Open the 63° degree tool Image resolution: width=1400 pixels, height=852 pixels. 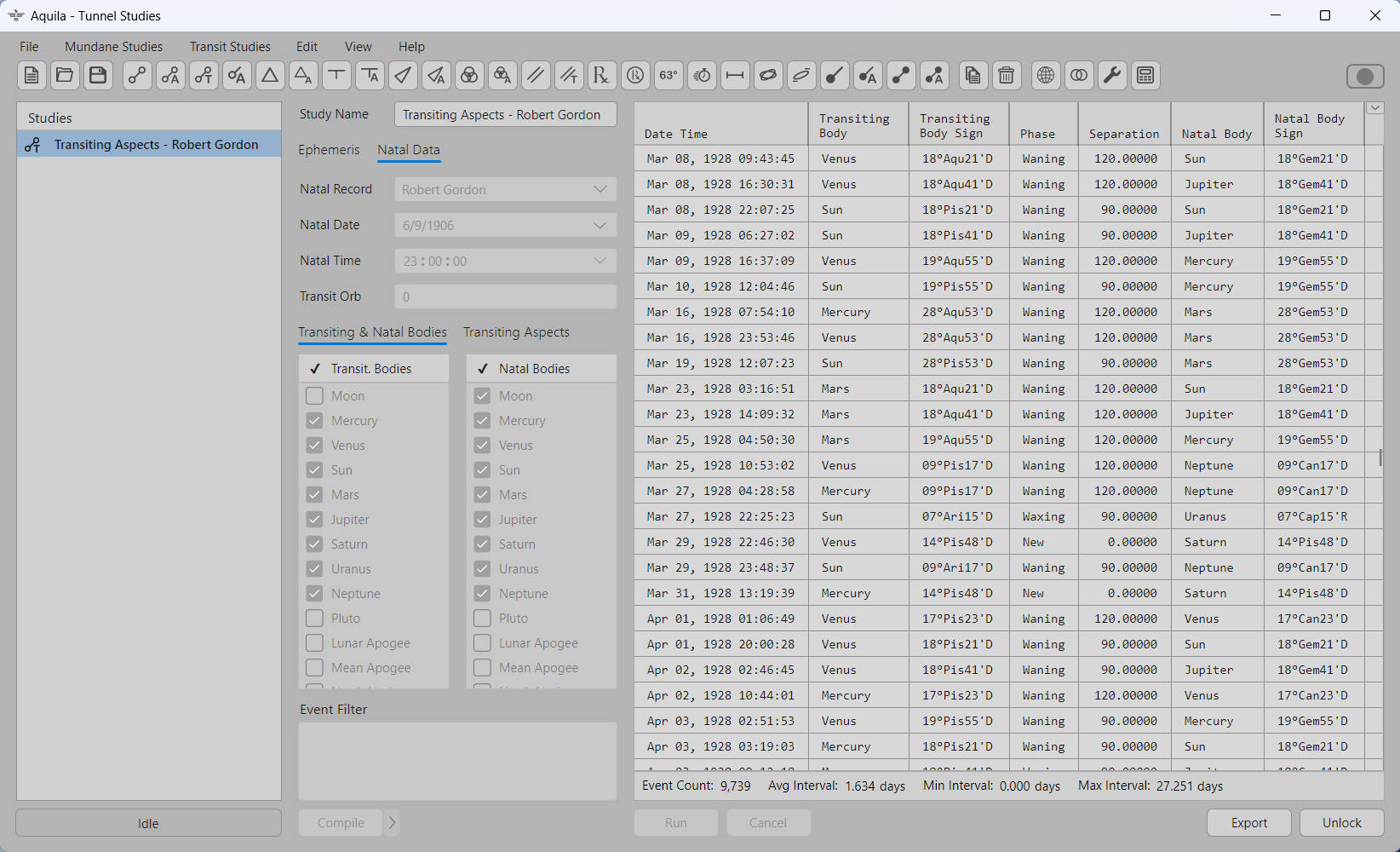[668, 76]
